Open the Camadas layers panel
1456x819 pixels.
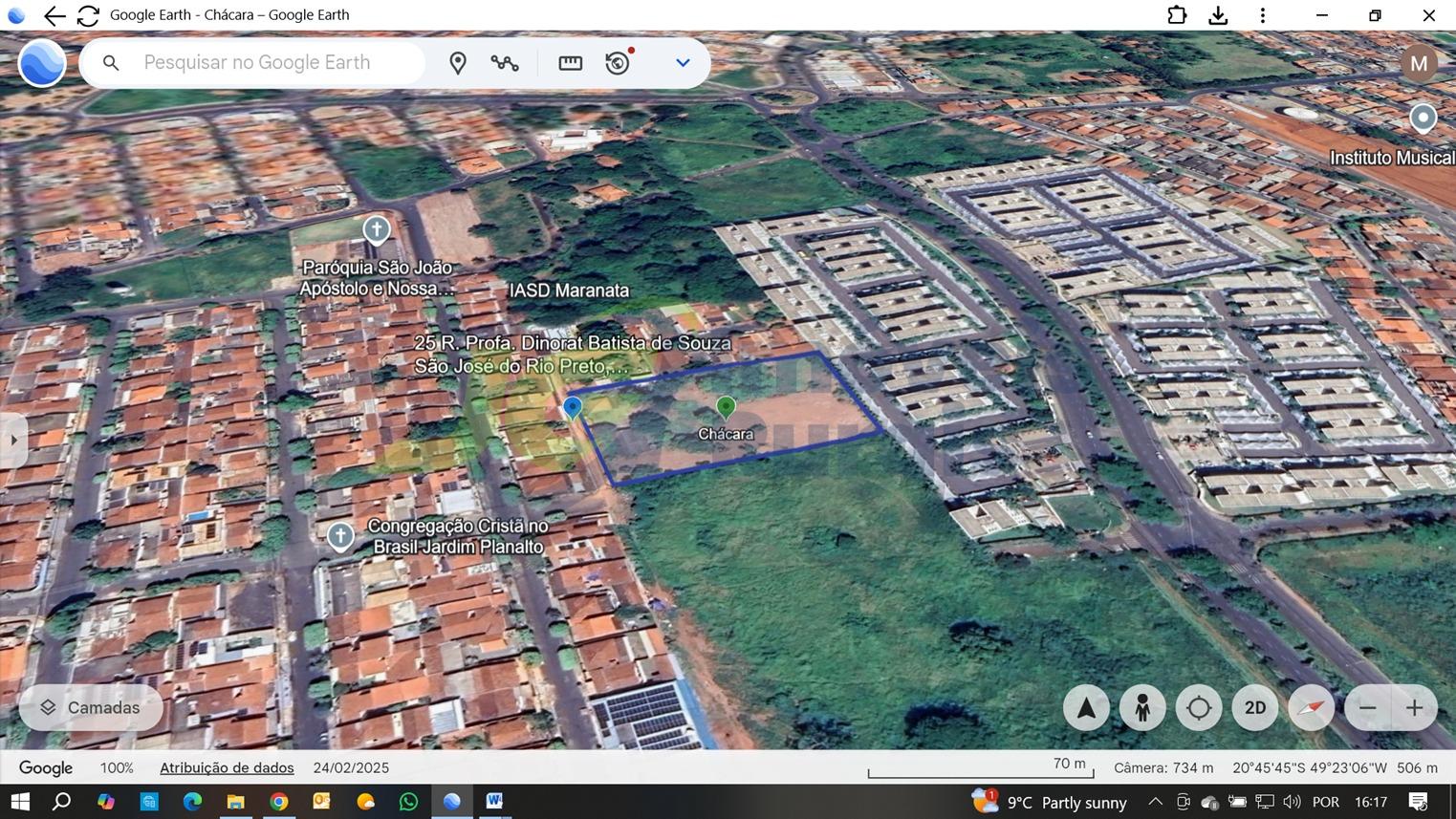point(91,707)
